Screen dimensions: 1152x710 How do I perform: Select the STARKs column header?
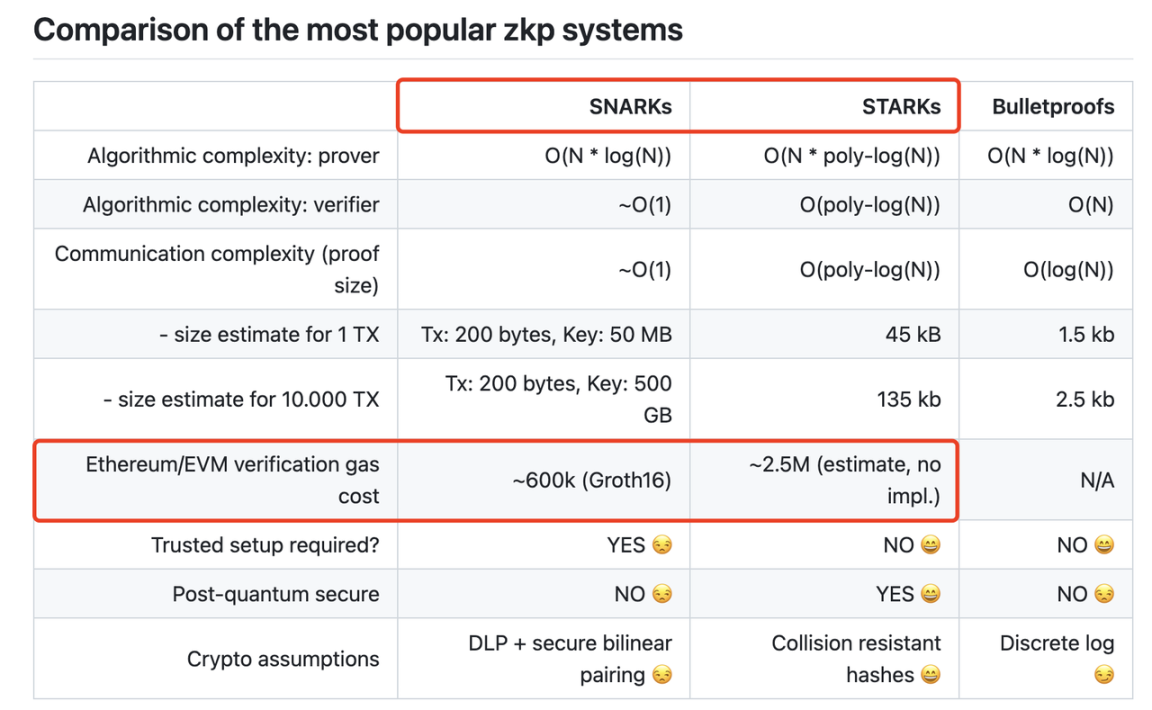(x=901, y=107)
